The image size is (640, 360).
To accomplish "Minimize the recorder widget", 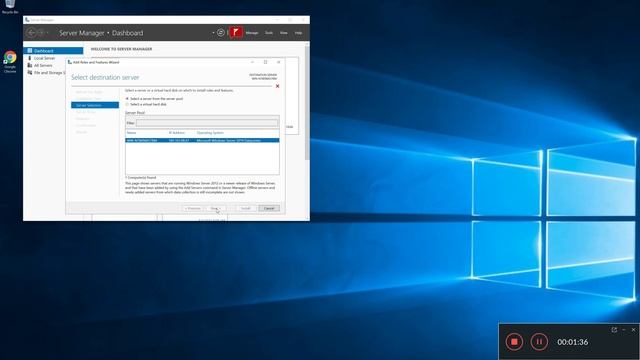I will click(624, 329).
